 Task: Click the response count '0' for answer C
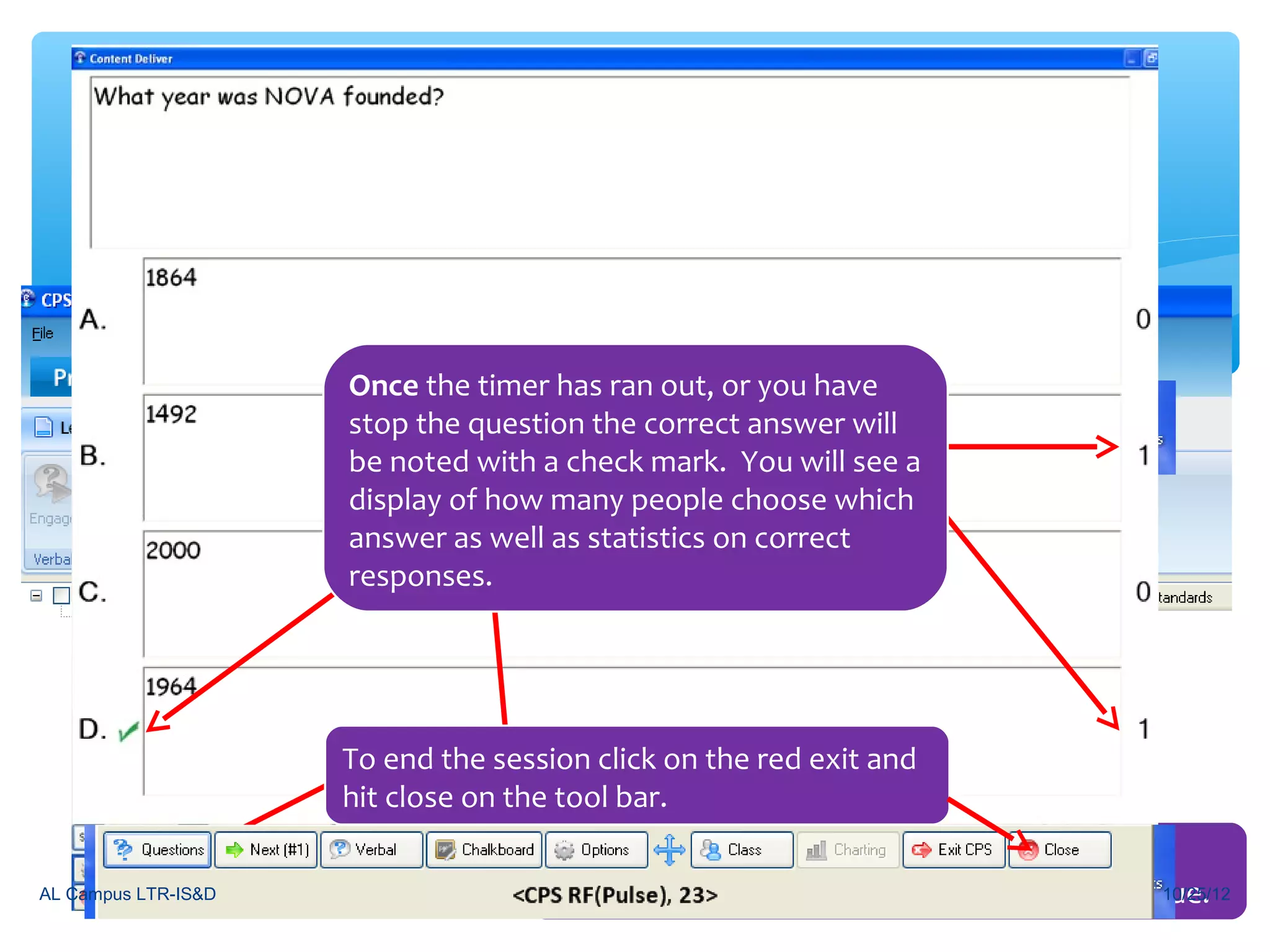point(1143,592)
